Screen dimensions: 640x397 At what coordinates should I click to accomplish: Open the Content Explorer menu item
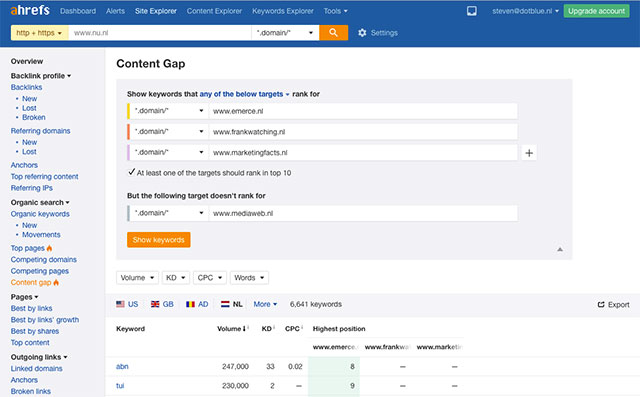pos(214,11)
